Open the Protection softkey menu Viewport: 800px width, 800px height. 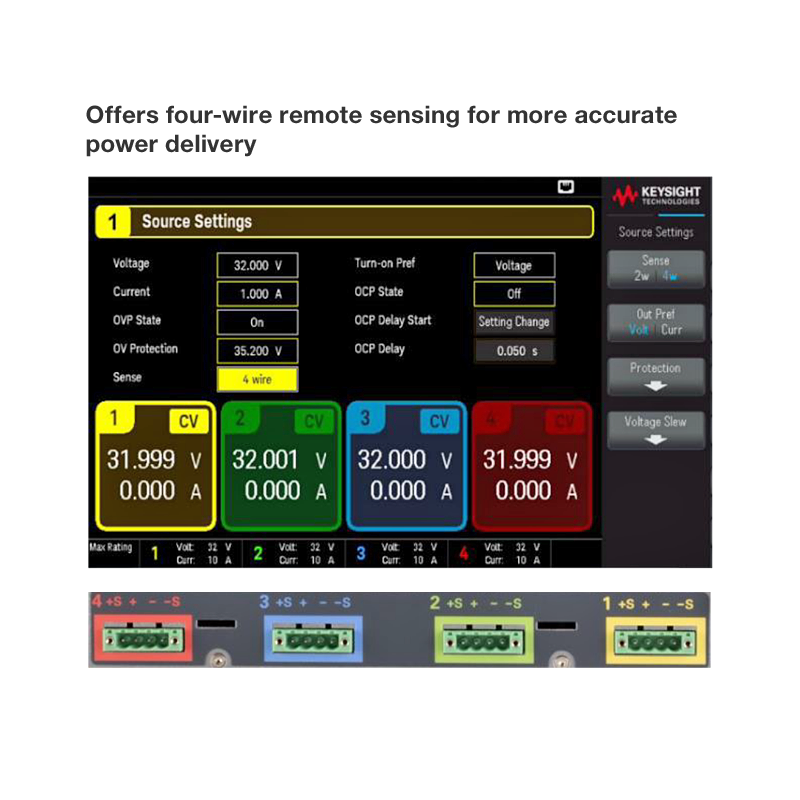[x=656, y=377]
